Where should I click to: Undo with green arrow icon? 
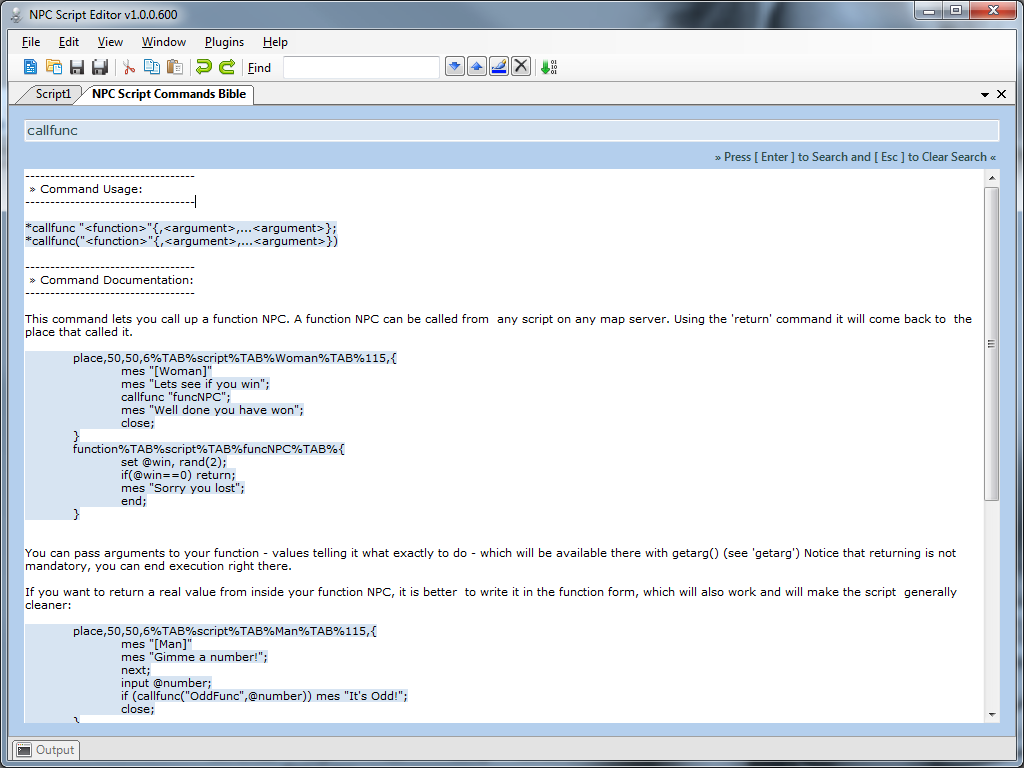click(x=204, y=67)
